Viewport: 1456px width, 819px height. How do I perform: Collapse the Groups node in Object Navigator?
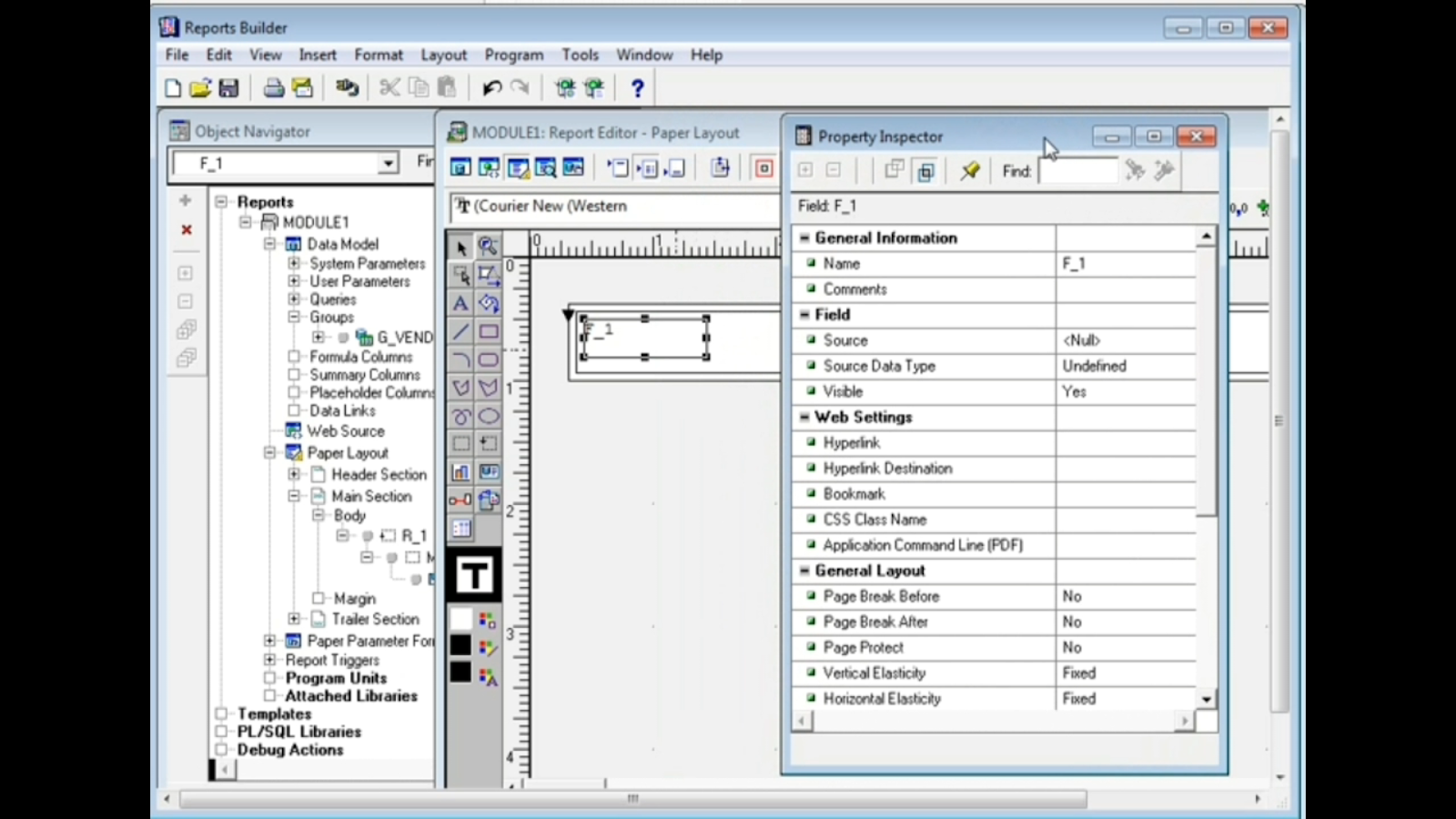tap(295, 318)
